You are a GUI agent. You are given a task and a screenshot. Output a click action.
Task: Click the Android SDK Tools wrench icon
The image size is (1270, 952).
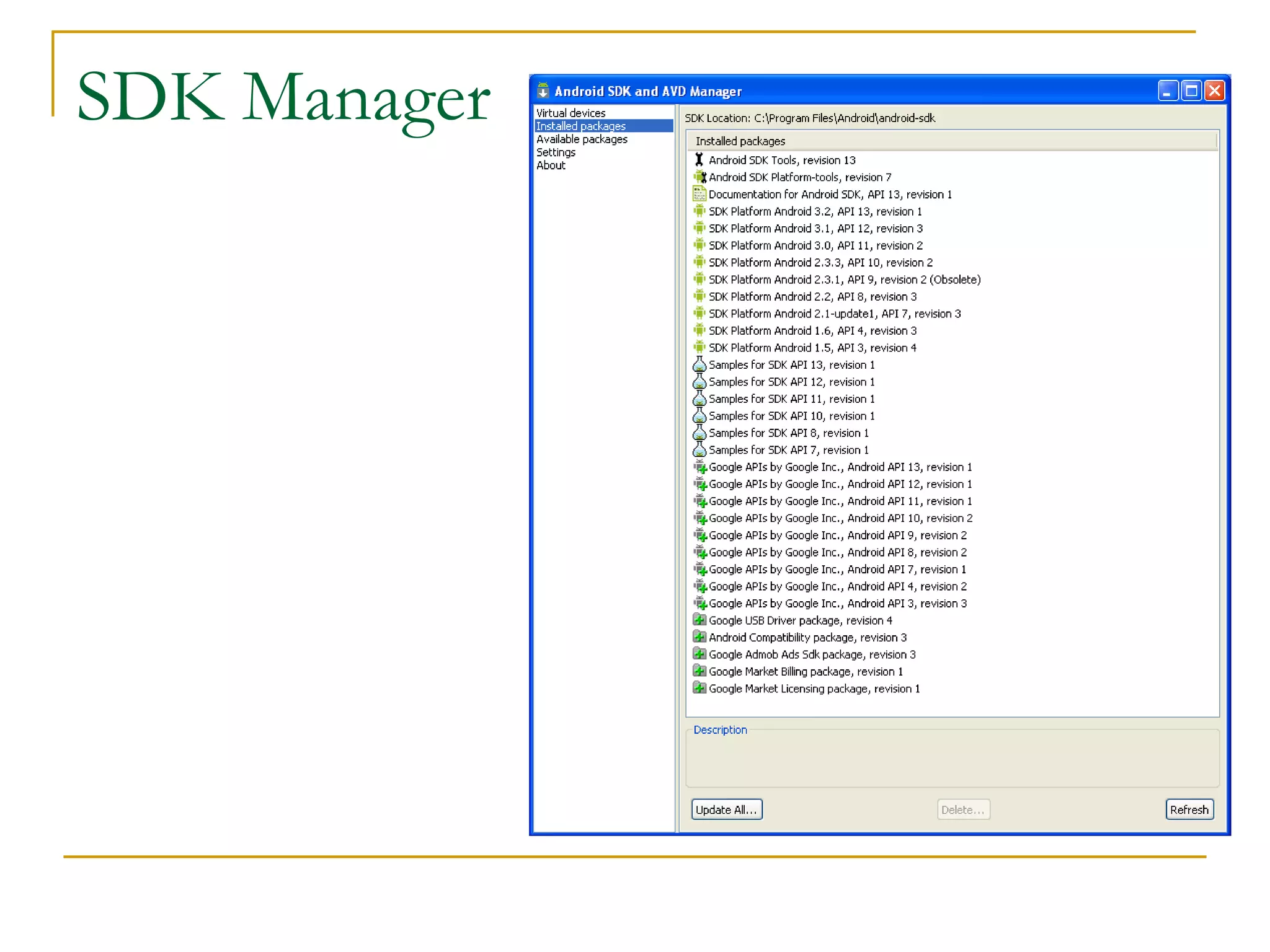[699, 160]
